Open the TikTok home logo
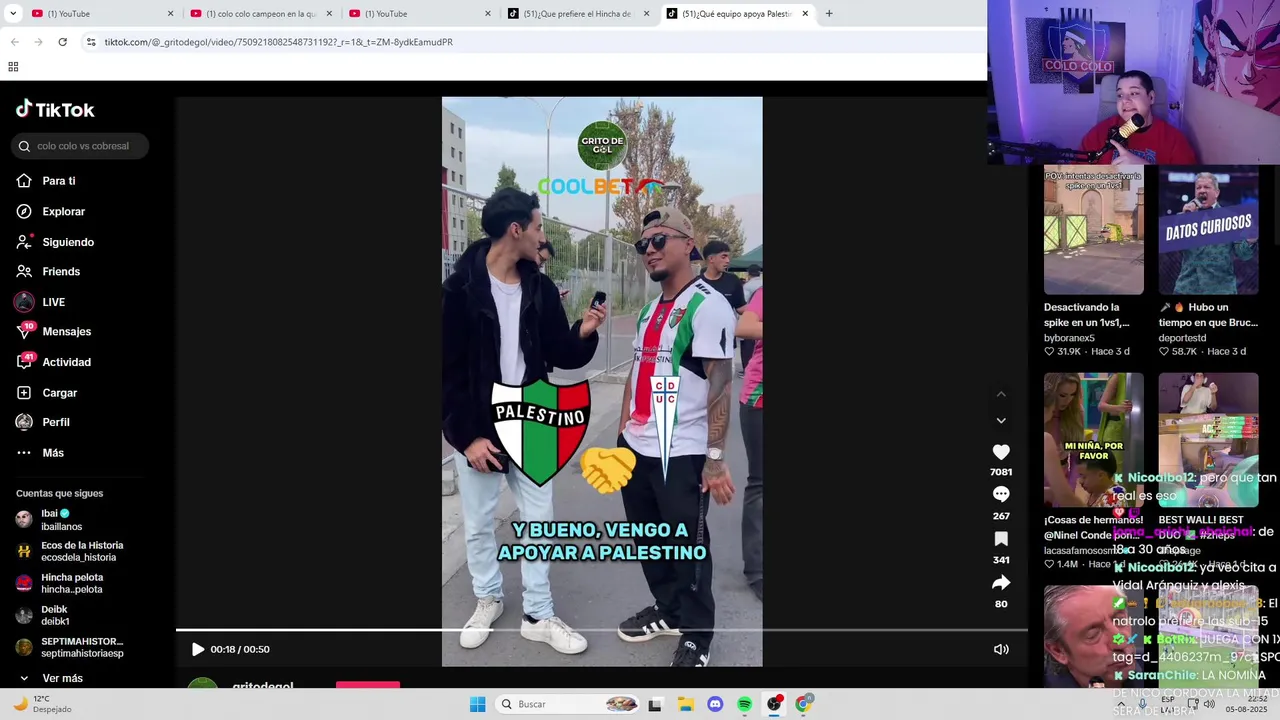The width and height of the screenshot is (1280, 720). tap(55, 110)
